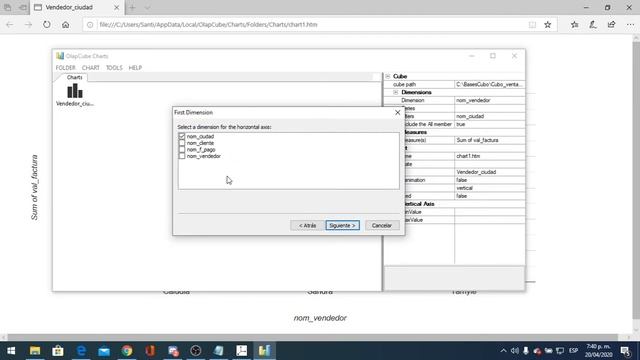The width and height of the screenshot is (640, 360).
Task: Open the reading view icon
Action: [x=532, y=24]
